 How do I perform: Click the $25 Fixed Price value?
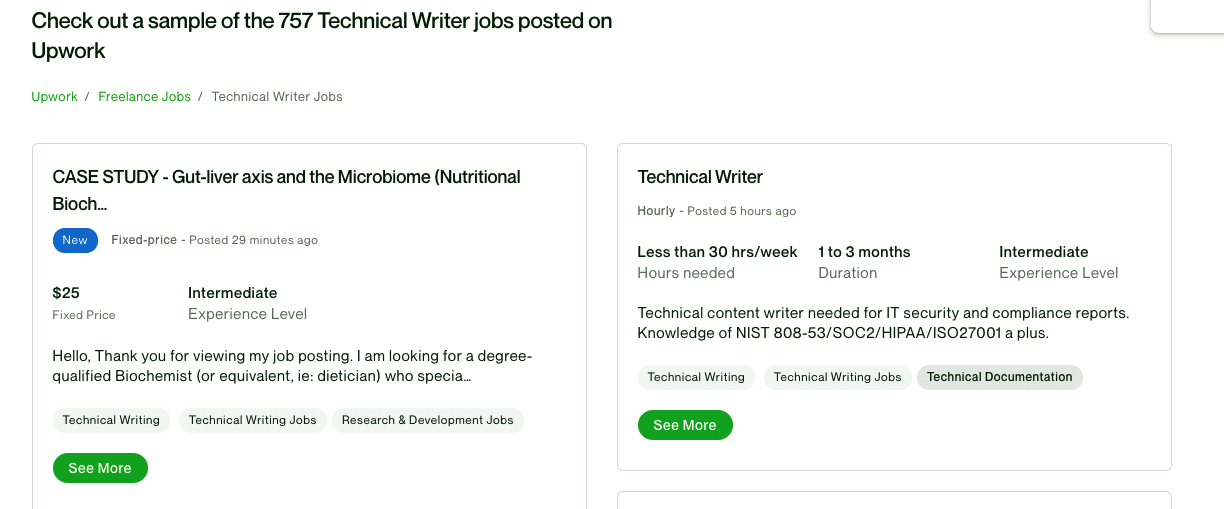tap(66, 293)
